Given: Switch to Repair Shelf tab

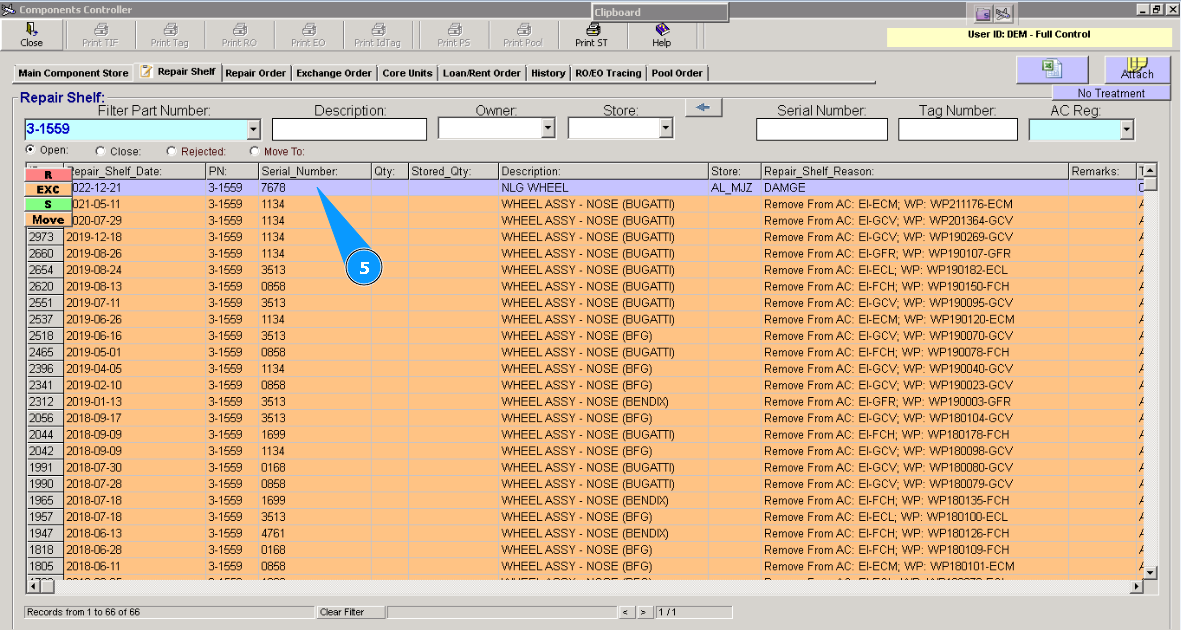Looking at the screenshot, I should click(178, 72).
